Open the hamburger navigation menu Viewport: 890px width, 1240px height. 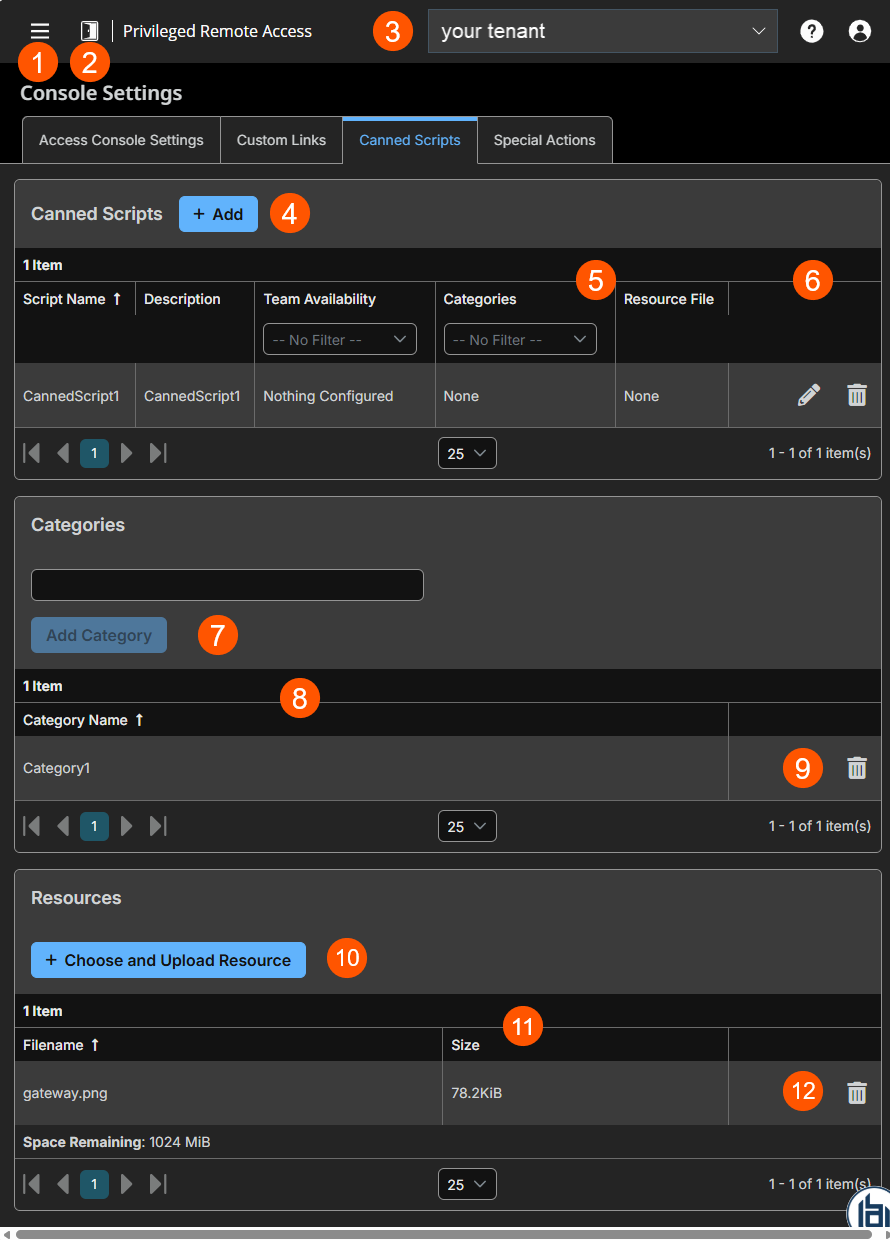[39, 30]
